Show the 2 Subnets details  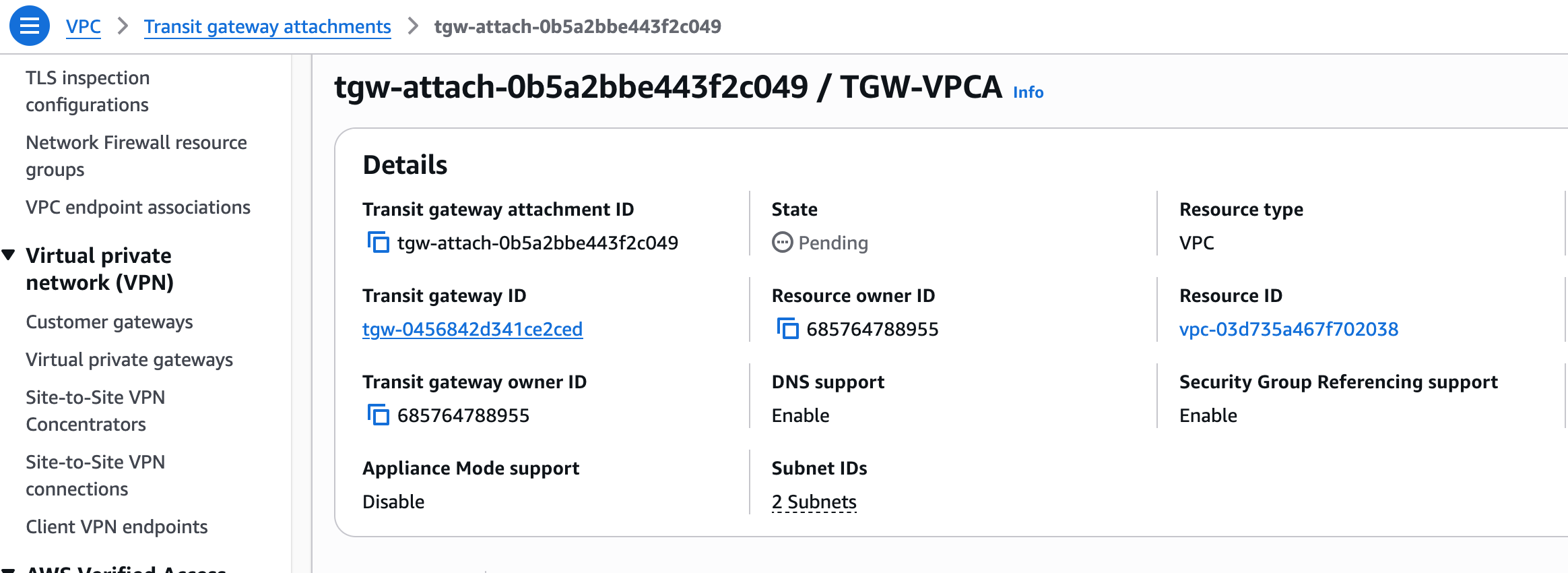[814, 502]
